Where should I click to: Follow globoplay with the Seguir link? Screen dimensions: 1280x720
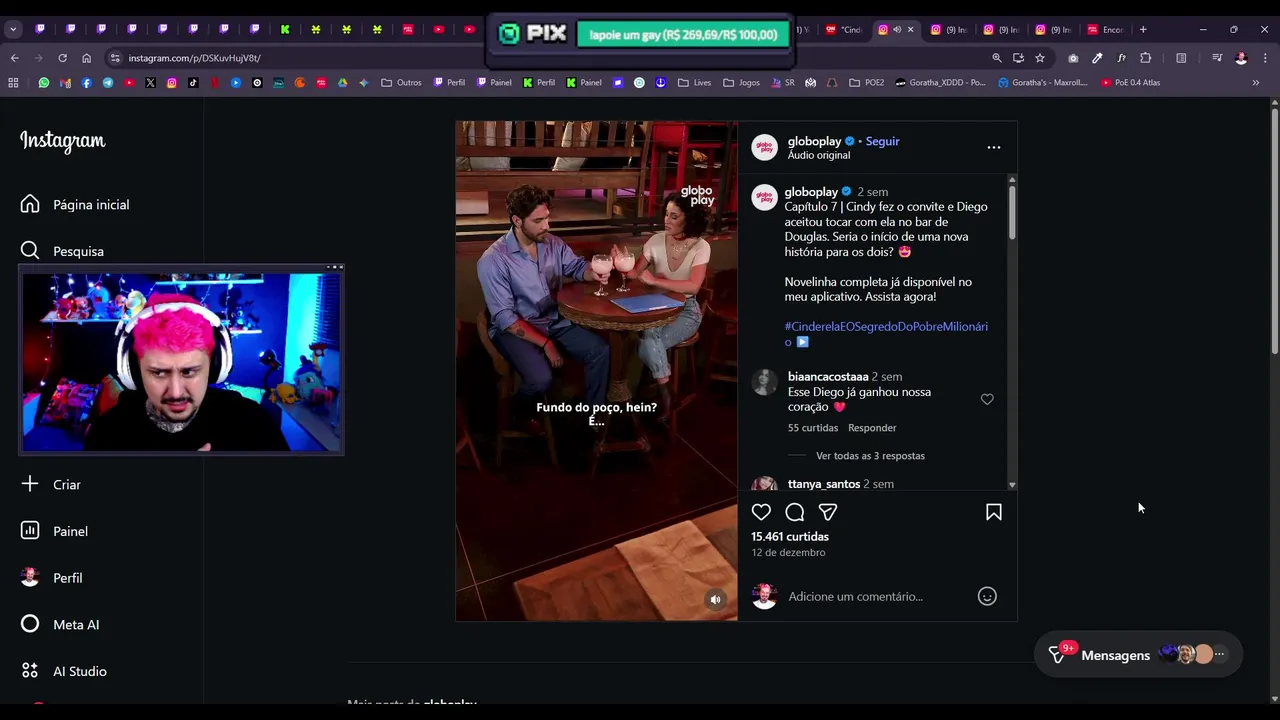(882, 141)
